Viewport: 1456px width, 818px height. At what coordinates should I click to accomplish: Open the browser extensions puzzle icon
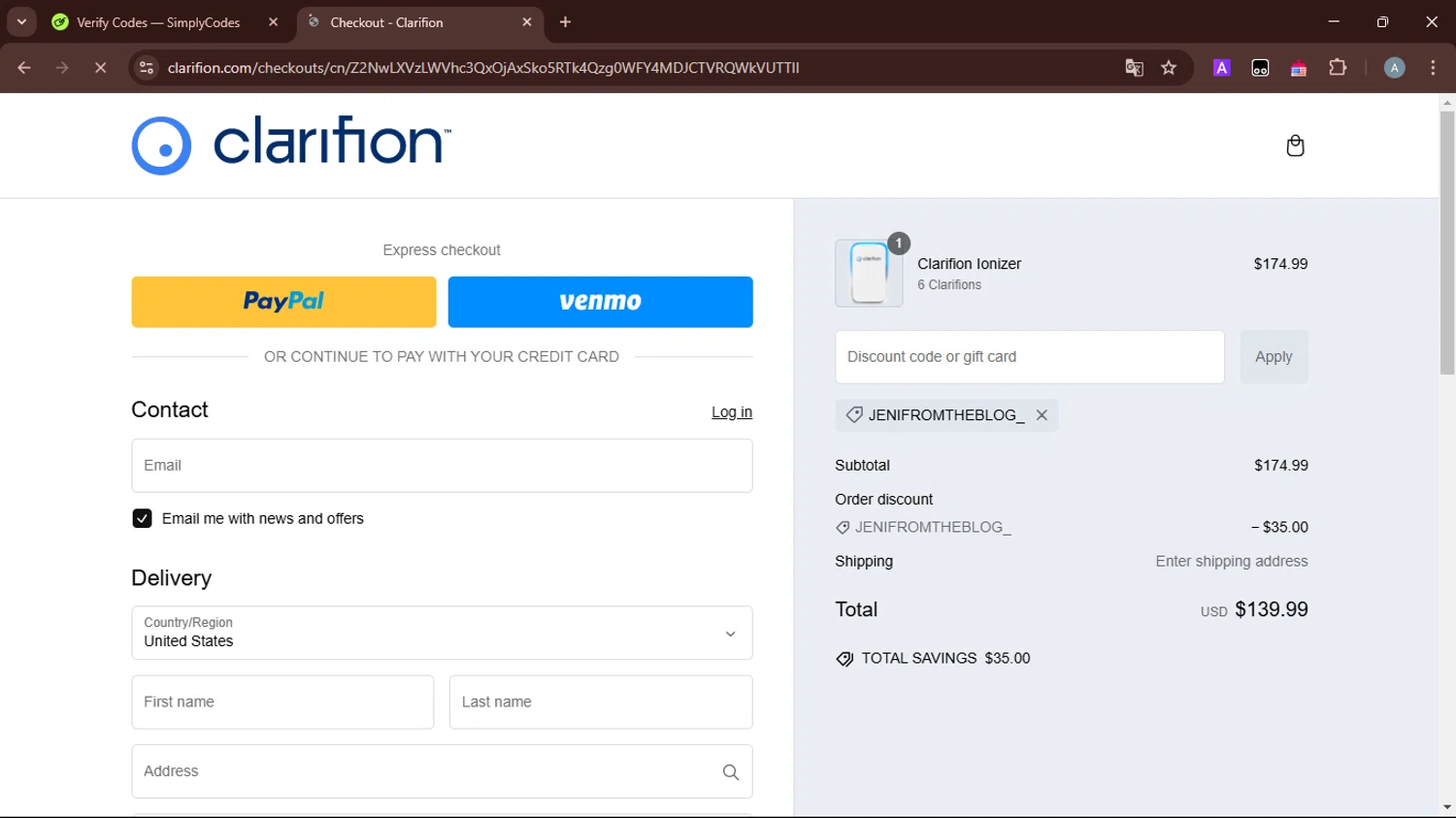coord(1338,68)
